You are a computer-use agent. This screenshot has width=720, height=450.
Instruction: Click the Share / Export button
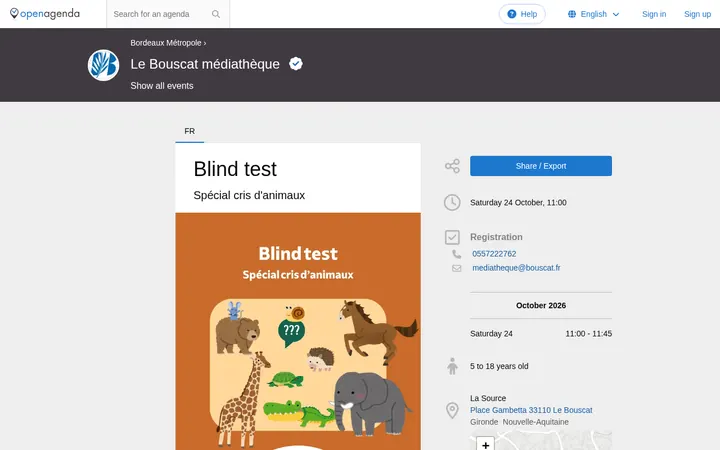[540, 166]
